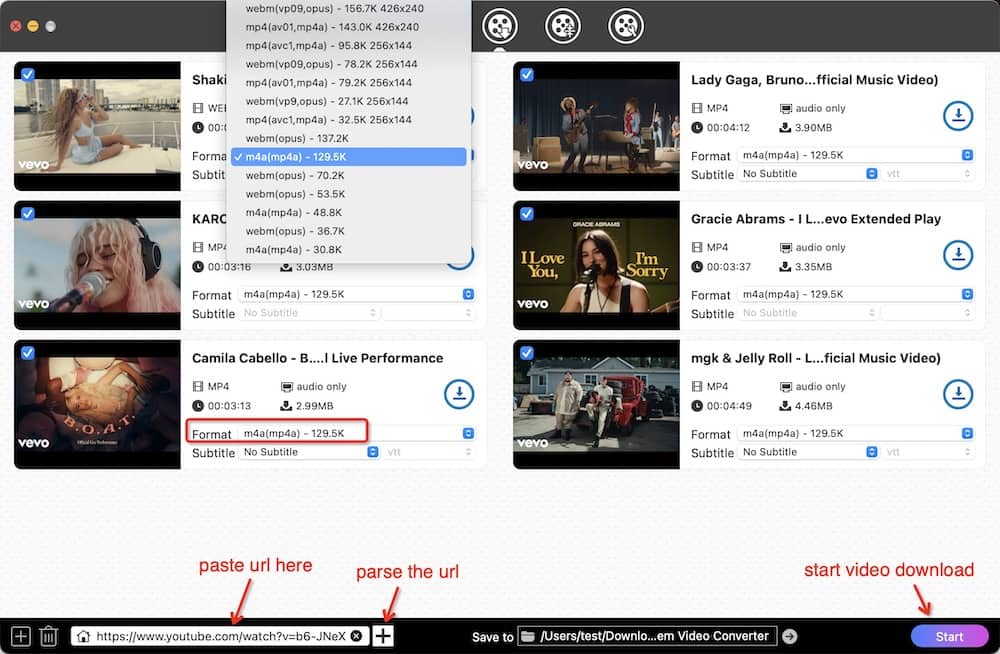Select webm(opus) - 137.2K format option

pos(297,138)
